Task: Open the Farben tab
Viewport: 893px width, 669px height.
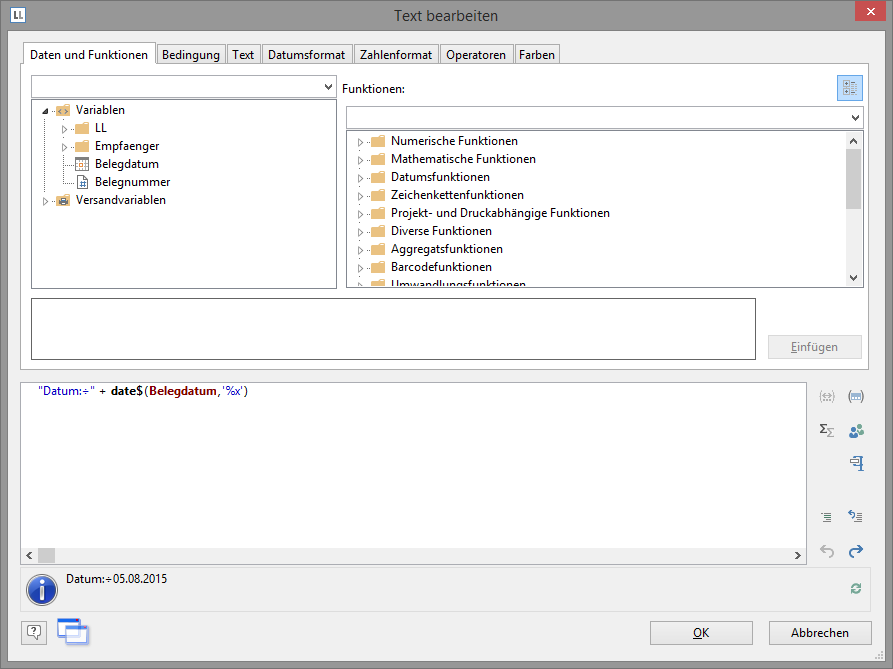Action: click(x=537, y=55)
